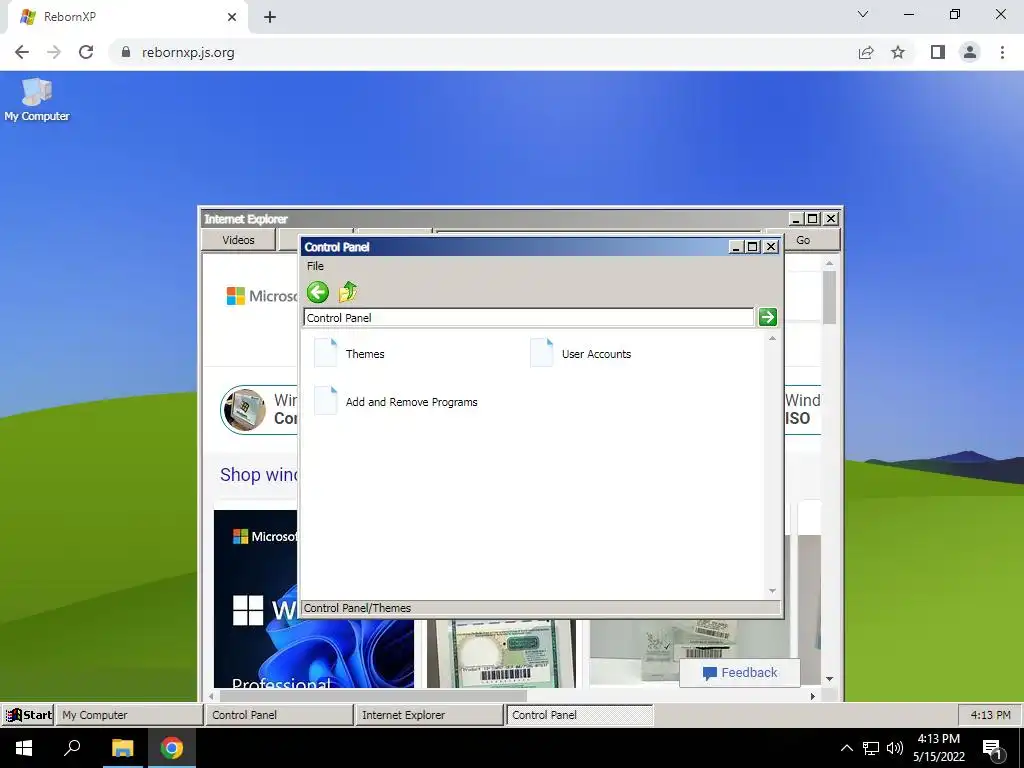Click Internet Explorer vertical scrollbar thumb
The height and width of the screenshot is (768, 1024).
click(x=829, y=297)
